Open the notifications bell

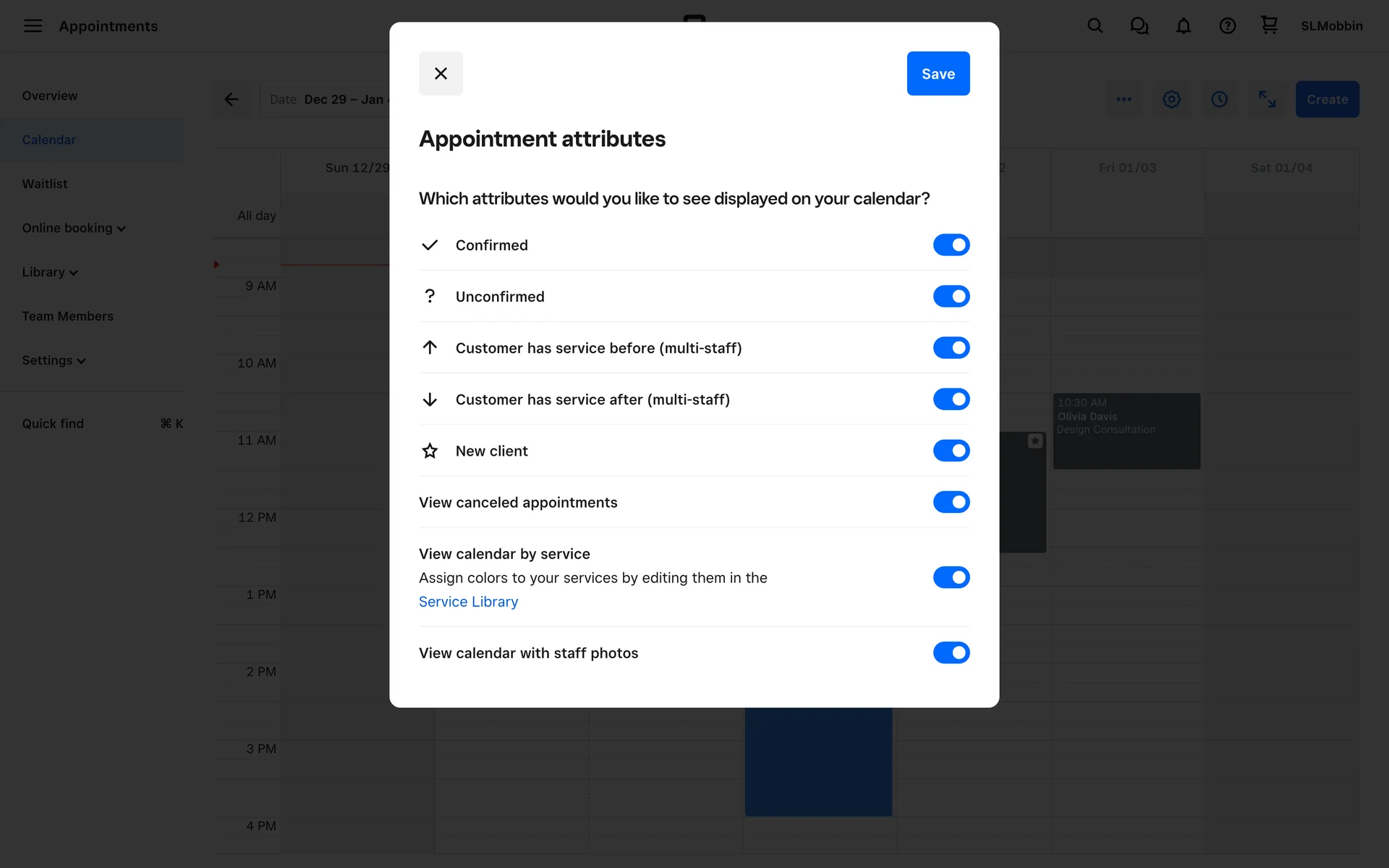tap(1183, 26)
